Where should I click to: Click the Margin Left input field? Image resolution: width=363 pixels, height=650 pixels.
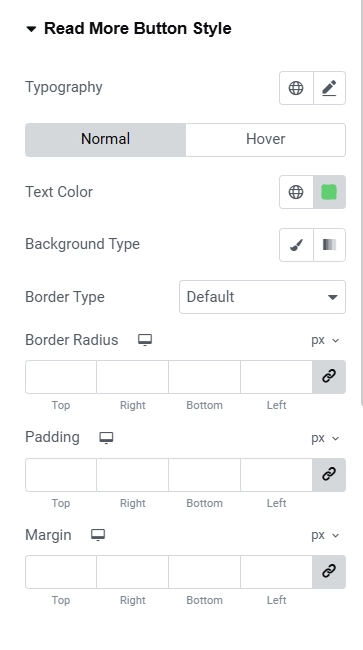(x=276, y=572)
